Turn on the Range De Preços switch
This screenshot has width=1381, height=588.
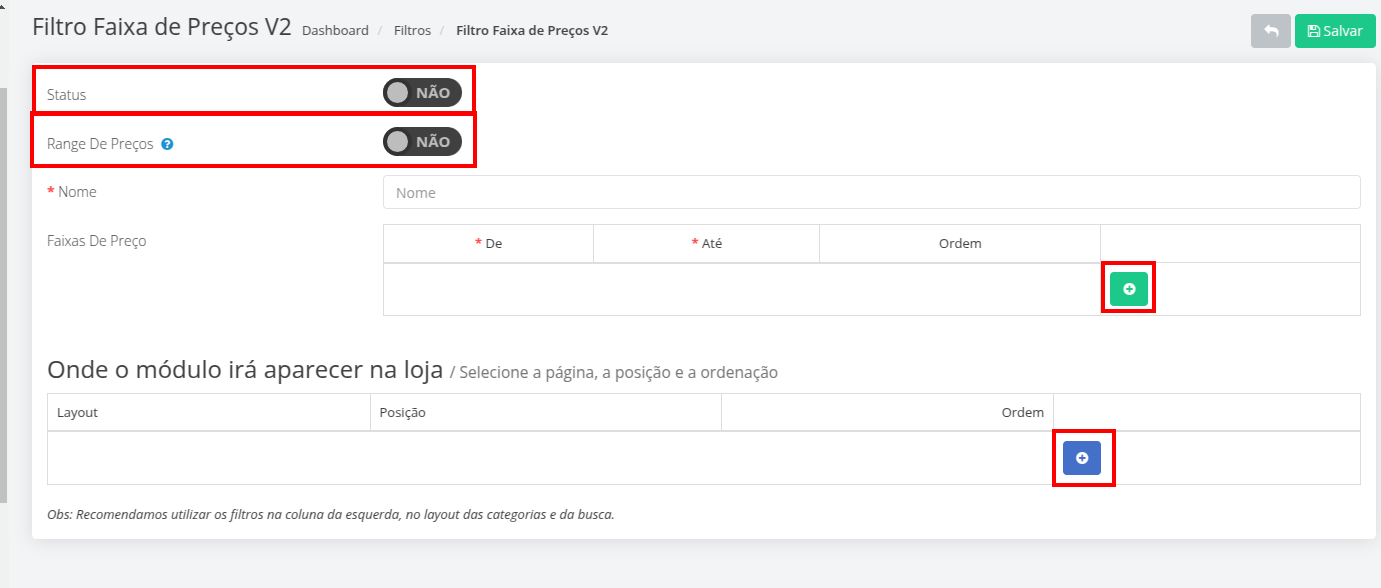422,141
